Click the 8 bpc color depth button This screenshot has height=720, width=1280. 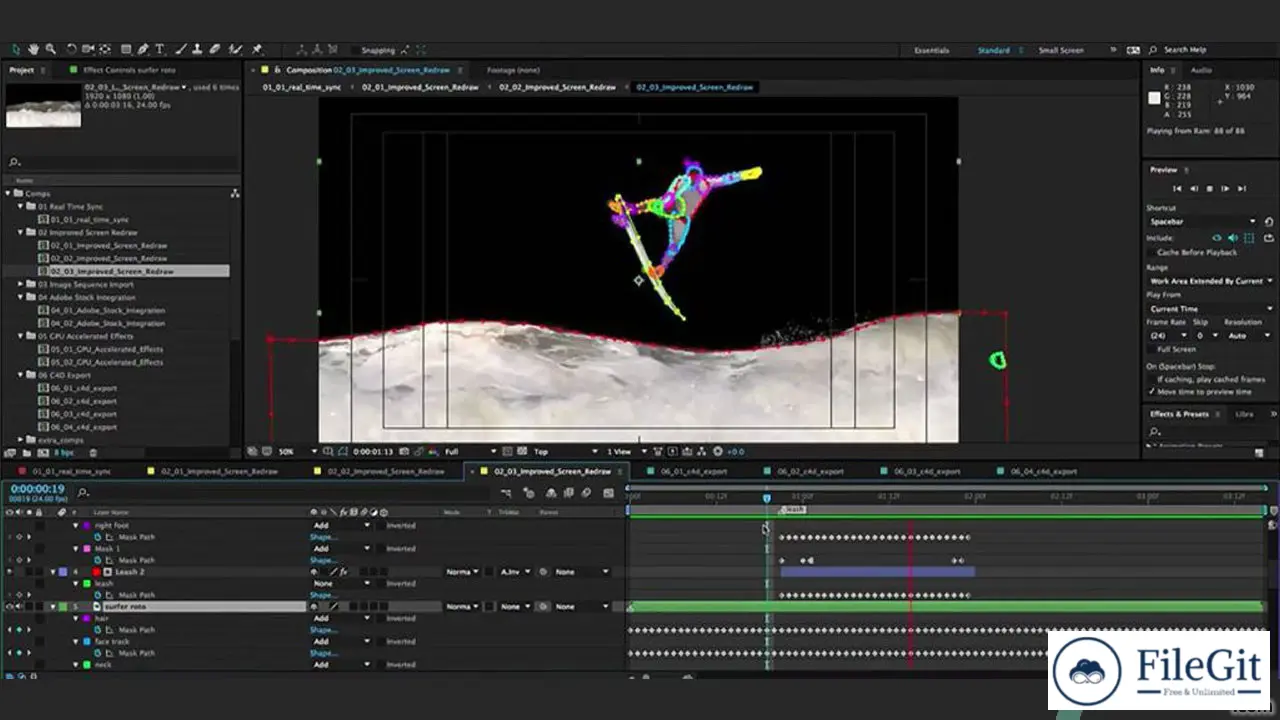tap(64, 452)
